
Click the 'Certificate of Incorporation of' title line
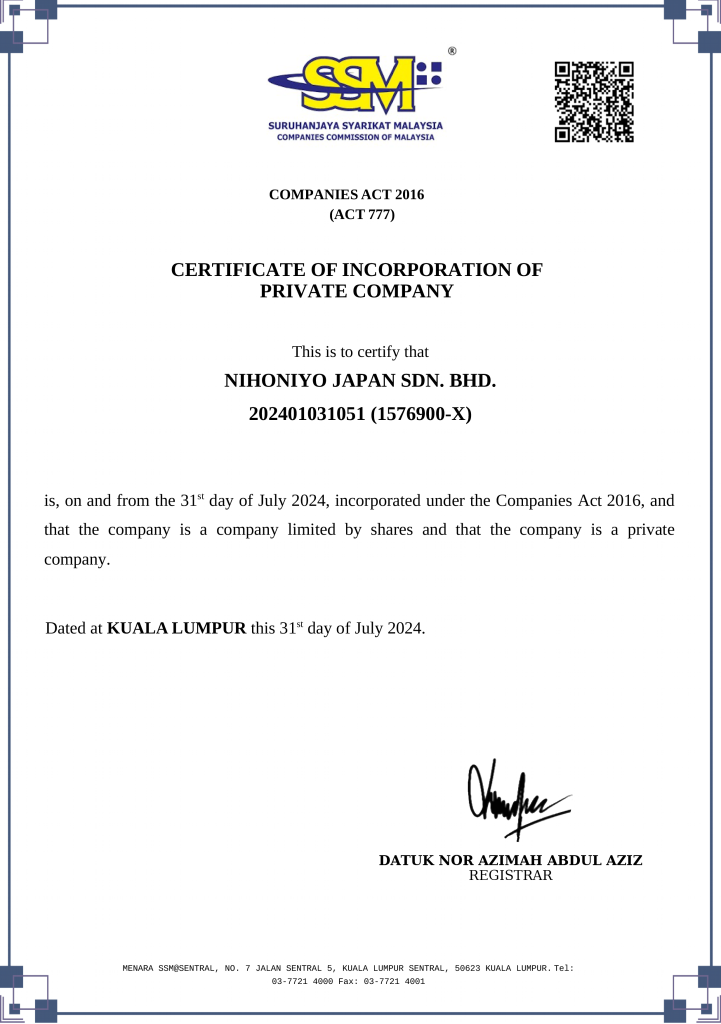click(356, 270)
